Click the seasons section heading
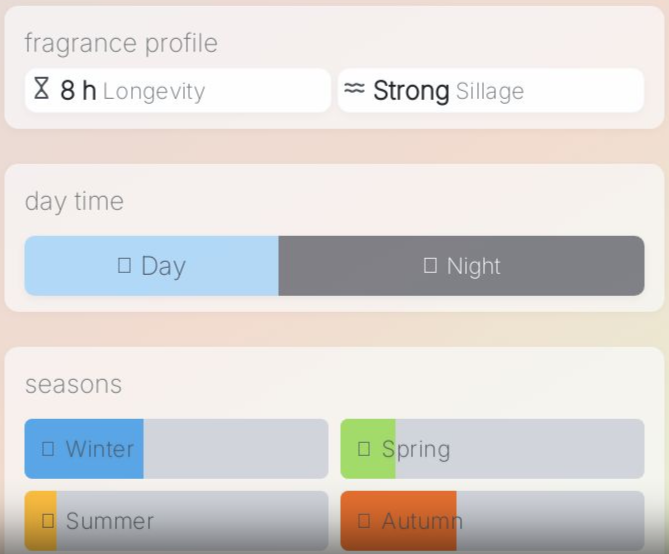The width and height of the screenshot is (669, 554). click(73, 384)
